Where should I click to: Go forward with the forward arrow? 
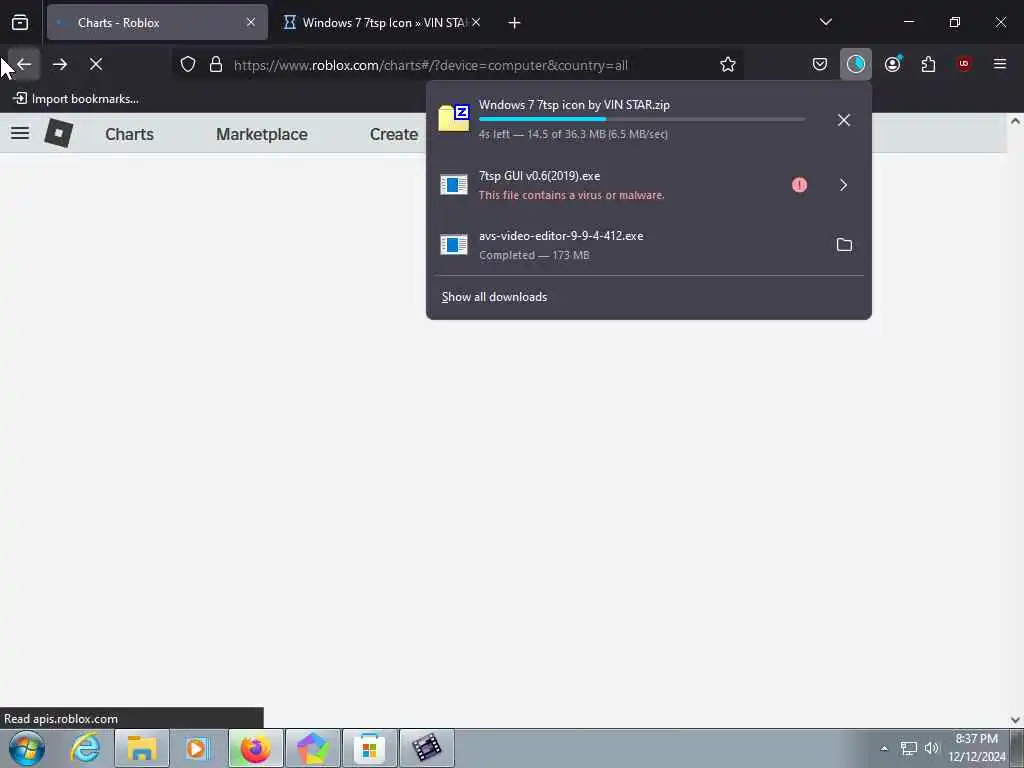(59, 65)
